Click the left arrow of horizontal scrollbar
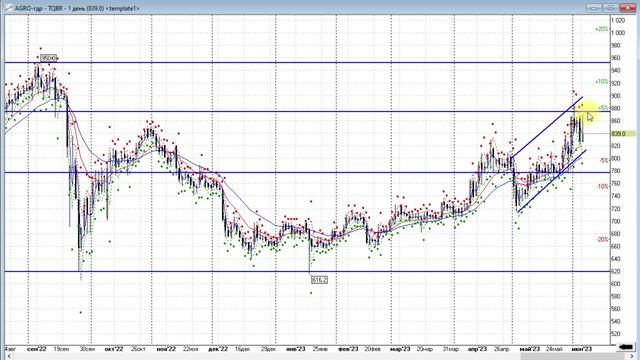This screenshot has width=640, height=360. pyautogui.click(x=8, y=356)
